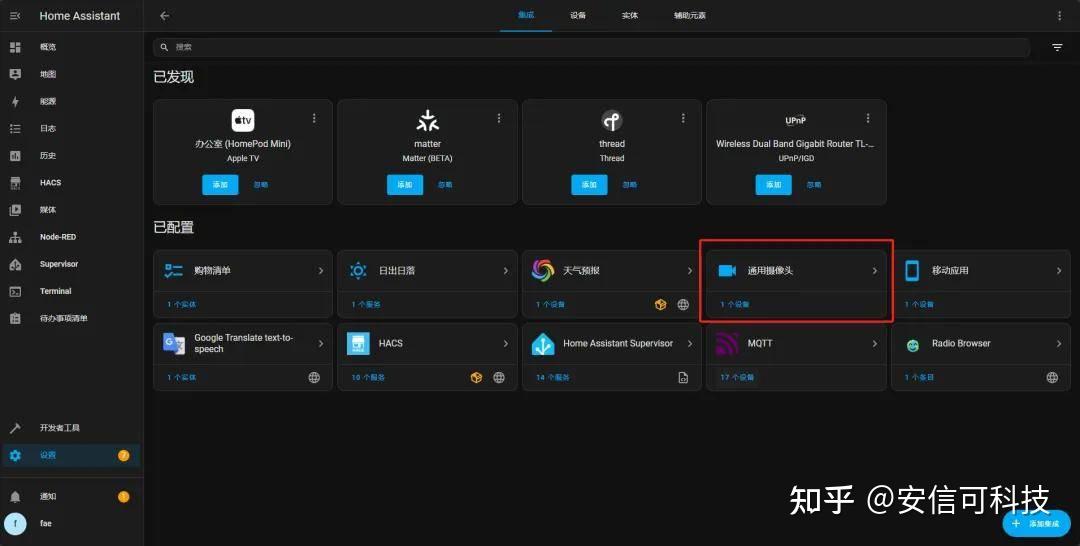
Task: Open the 日志 logbook in sidebar
Action: [72, 129]
